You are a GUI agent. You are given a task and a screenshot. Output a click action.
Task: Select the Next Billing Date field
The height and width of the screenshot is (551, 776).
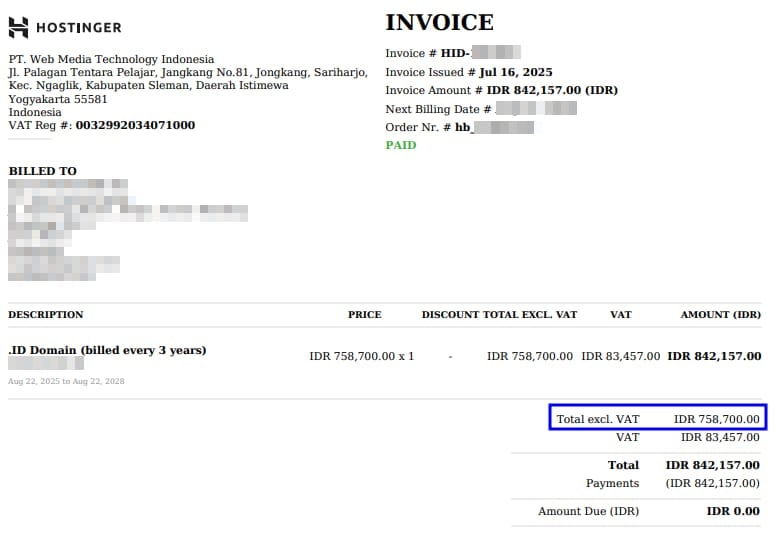[x=481, y=109]
